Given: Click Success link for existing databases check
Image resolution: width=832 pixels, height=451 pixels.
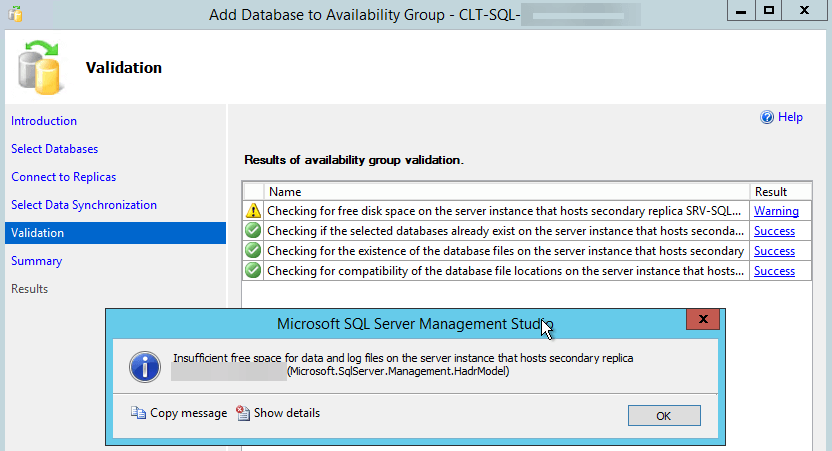Looking at the screenshot, I should coord(774,231).
